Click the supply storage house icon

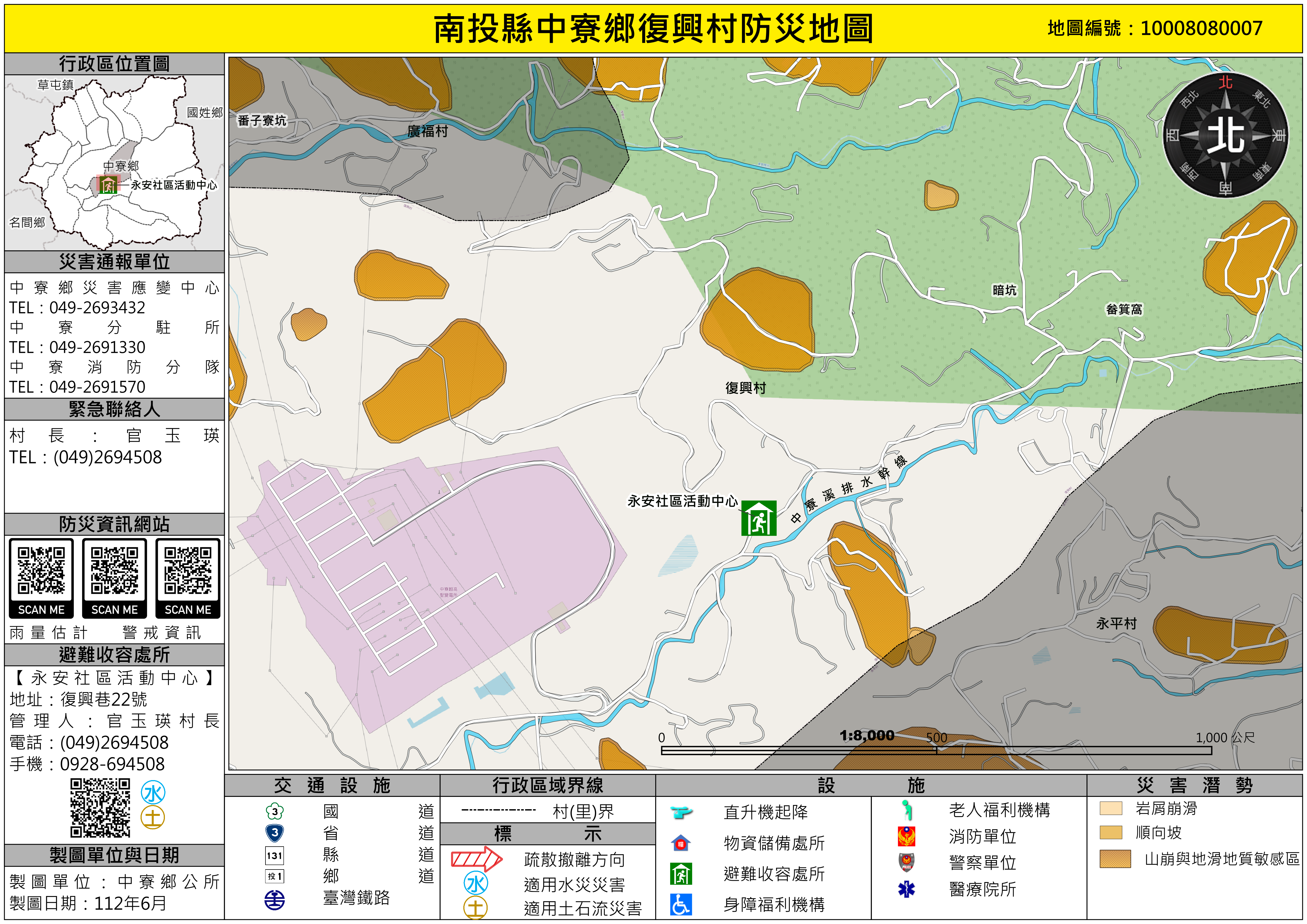(681, 843)
